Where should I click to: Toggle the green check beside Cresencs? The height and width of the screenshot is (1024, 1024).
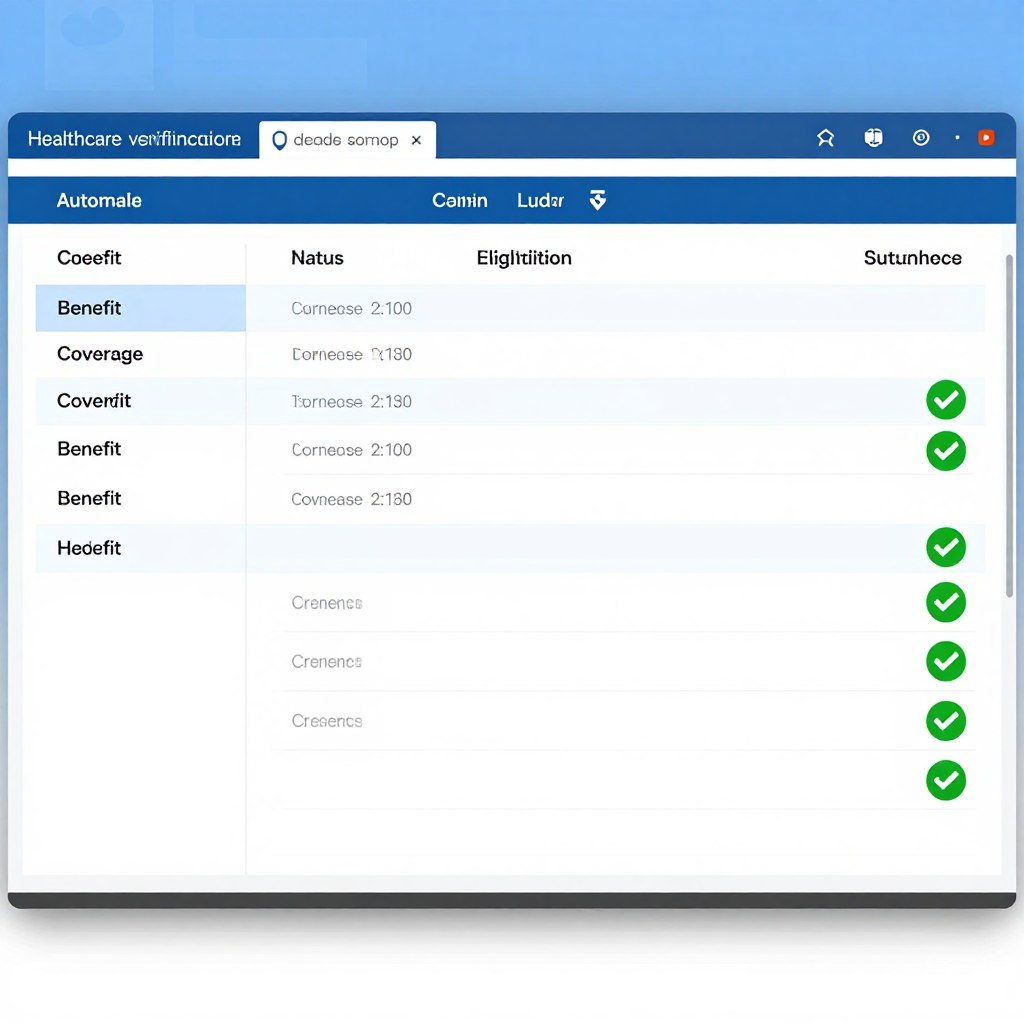tap(946, 721)
